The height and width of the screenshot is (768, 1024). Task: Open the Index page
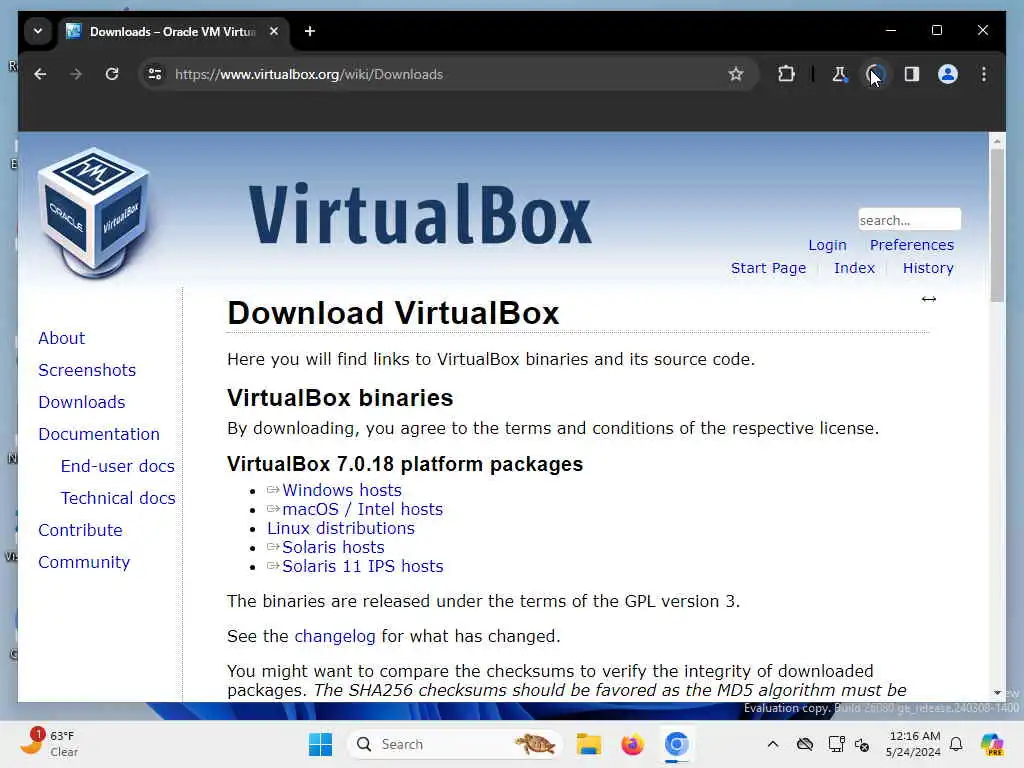pyautogui.click(x=854, y=268)
